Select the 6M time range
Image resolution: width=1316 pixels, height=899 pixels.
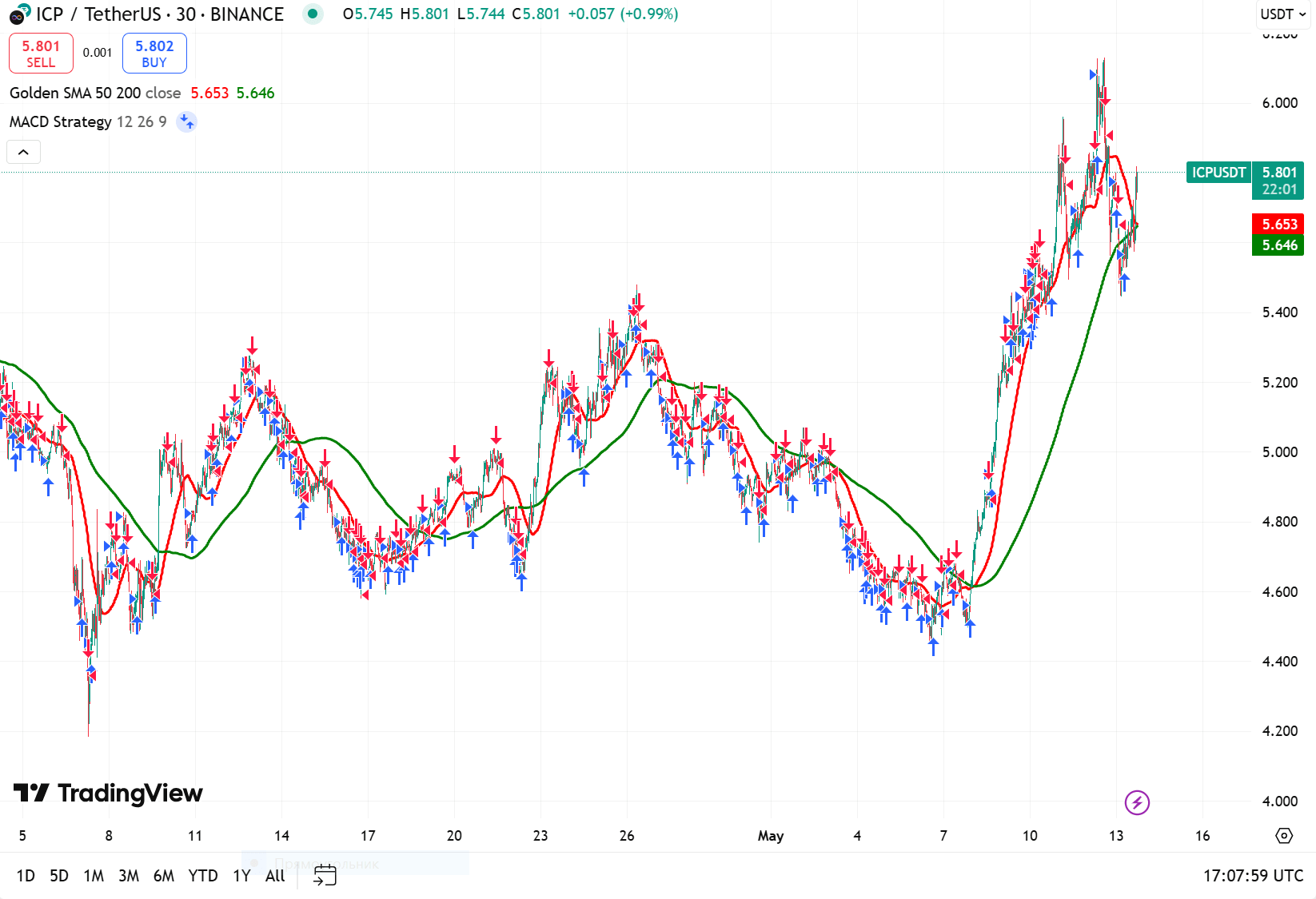tap(164, 875)
